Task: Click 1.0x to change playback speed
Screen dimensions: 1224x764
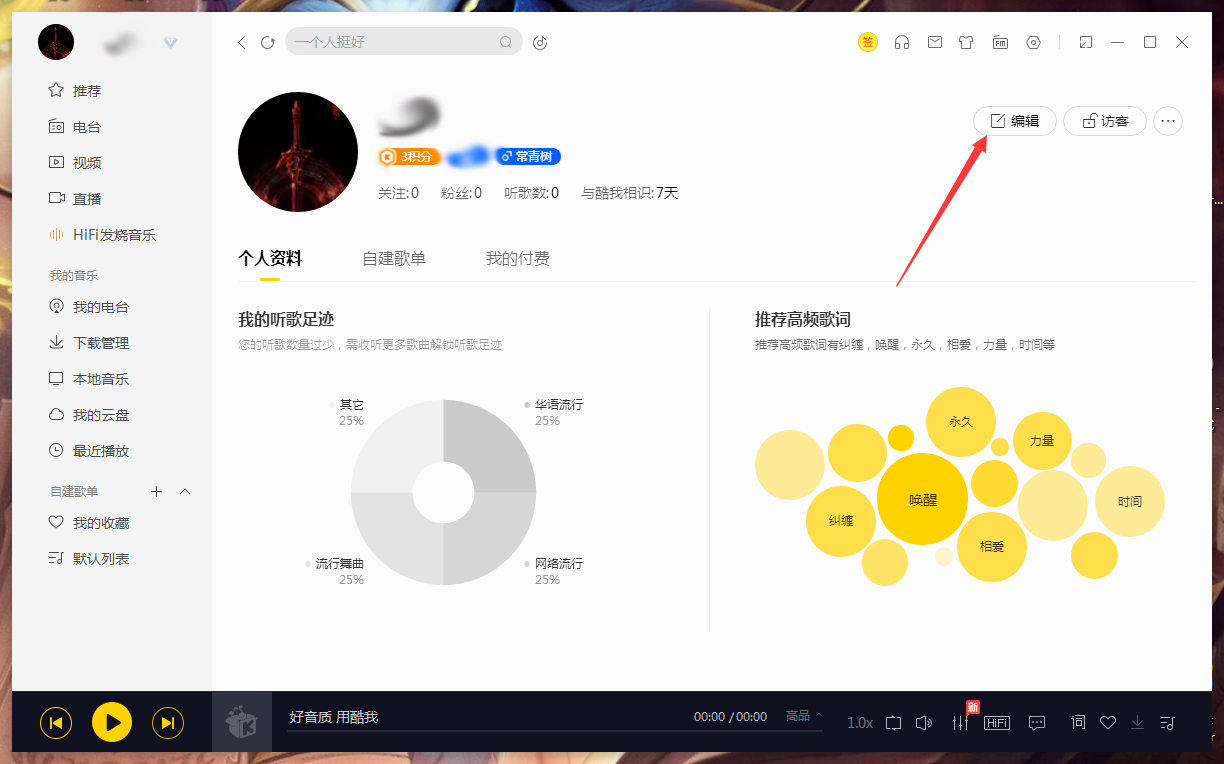Action: pos(859,722)
